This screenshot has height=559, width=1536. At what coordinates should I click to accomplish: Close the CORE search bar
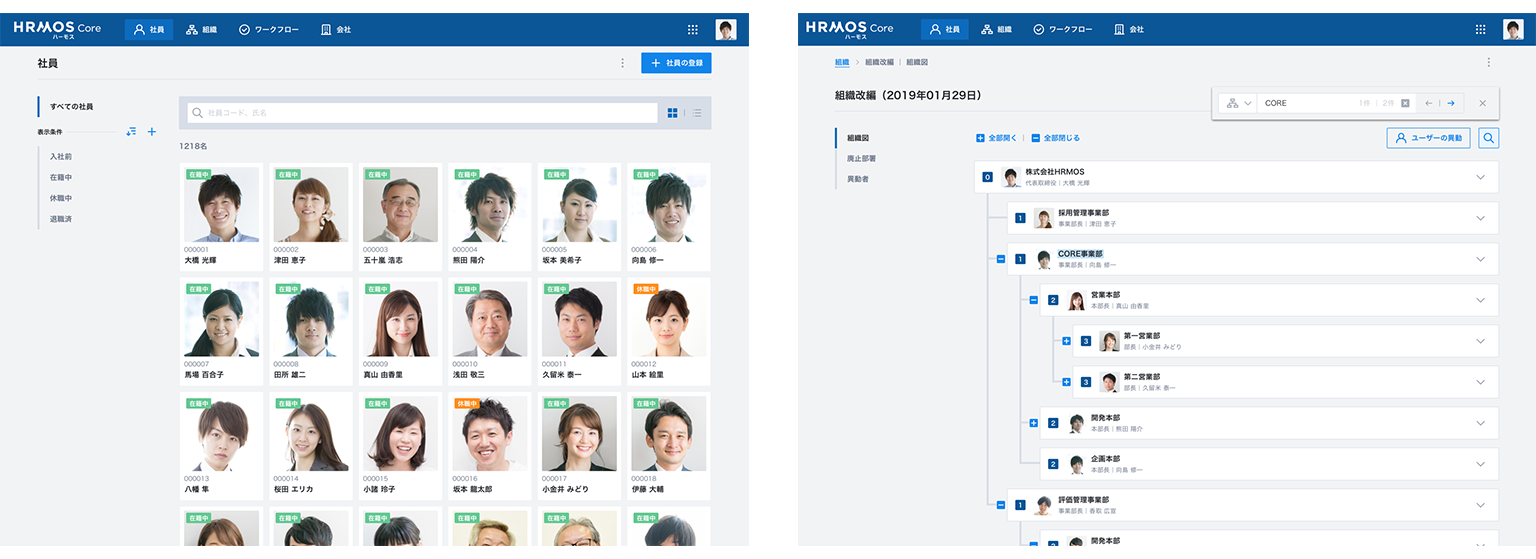point(1482,103)
